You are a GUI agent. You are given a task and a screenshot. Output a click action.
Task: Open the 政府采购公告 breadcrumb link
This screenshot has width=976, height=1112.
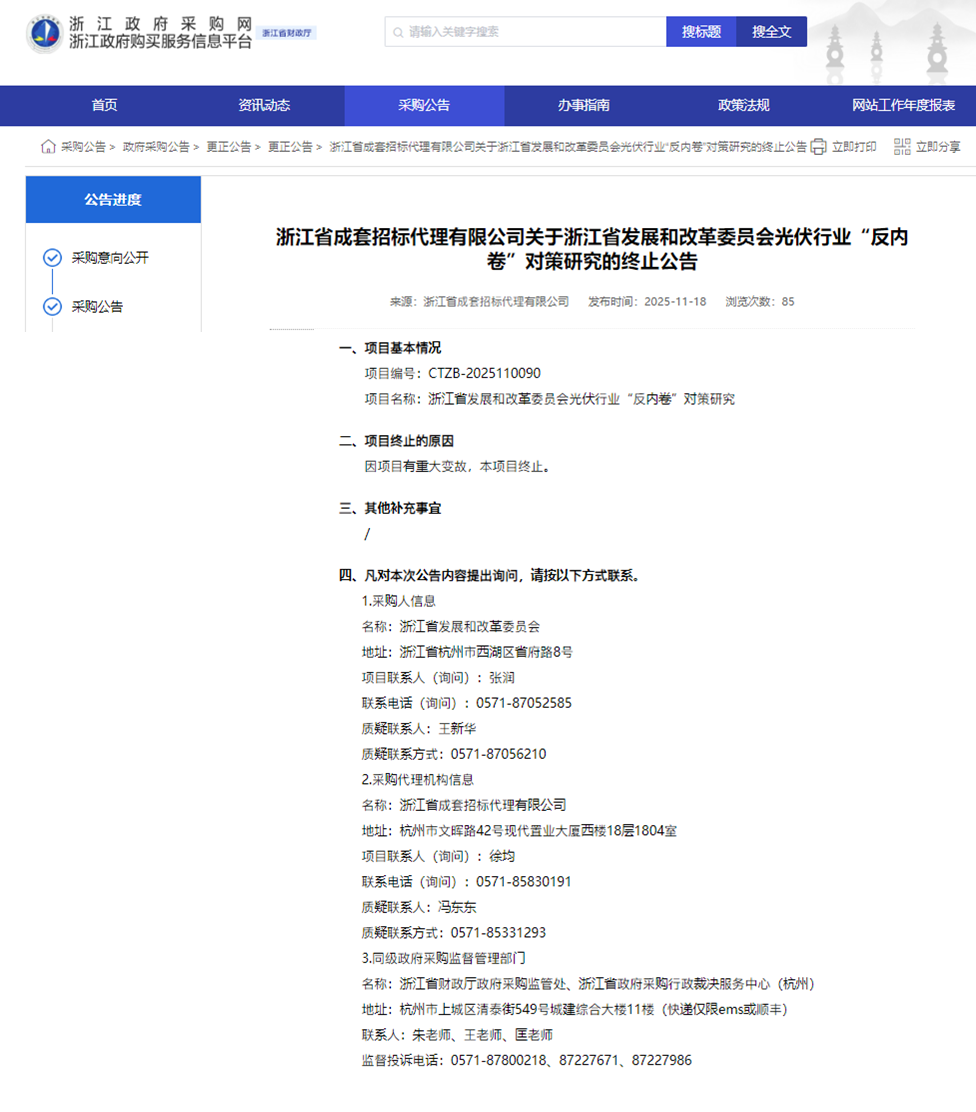(156, 147)
